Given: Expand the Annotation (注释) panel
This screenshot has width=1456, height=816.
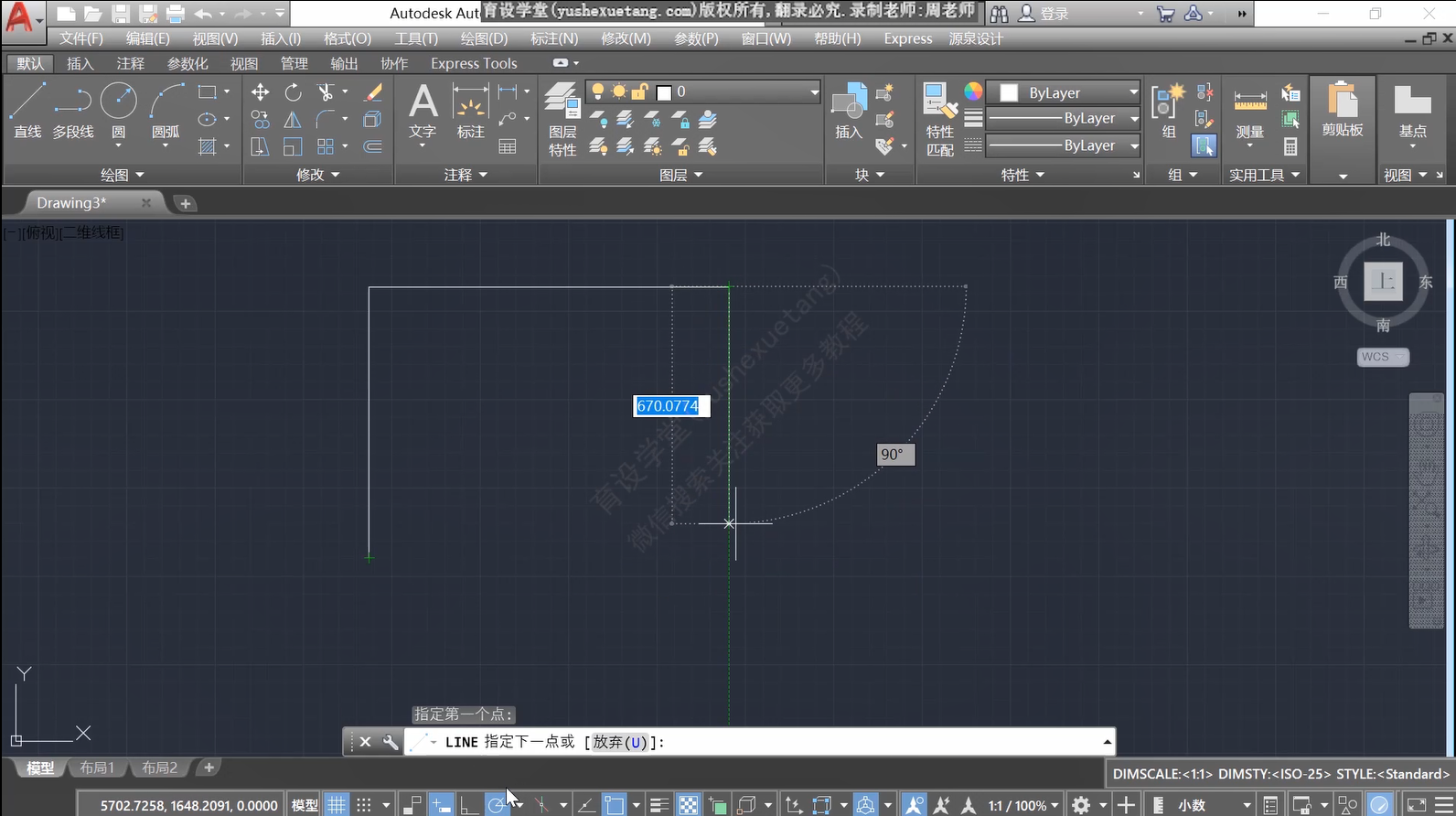Looking at the screenshot, I should (466, 175).
